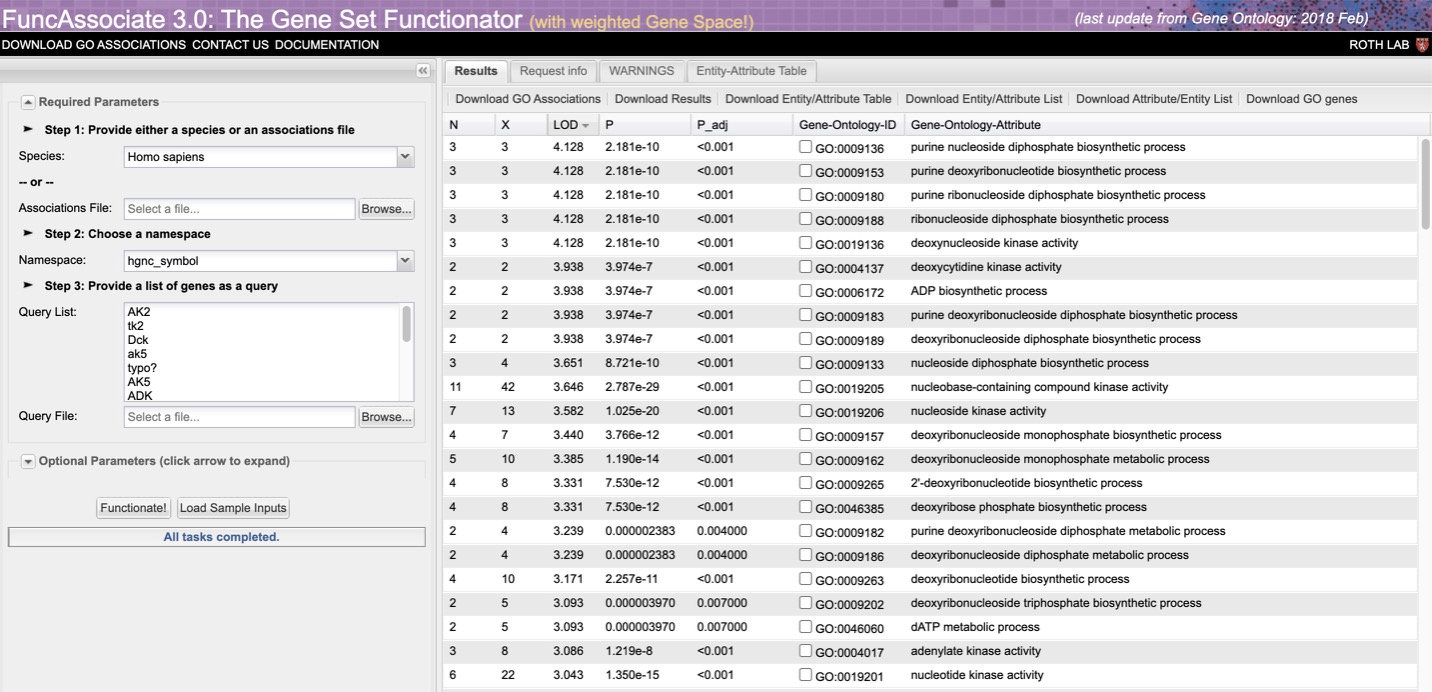
Task: Click the Query List scrollbar
Action: coord(407,324)
